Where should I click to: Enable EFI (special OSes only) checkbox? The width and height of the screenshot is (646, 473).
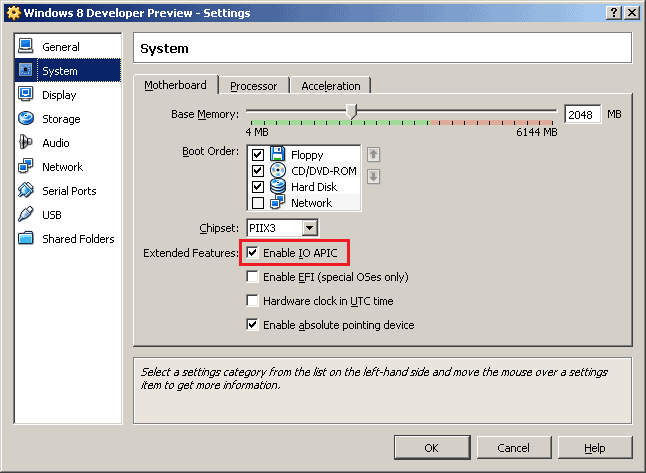pos(252,276)
